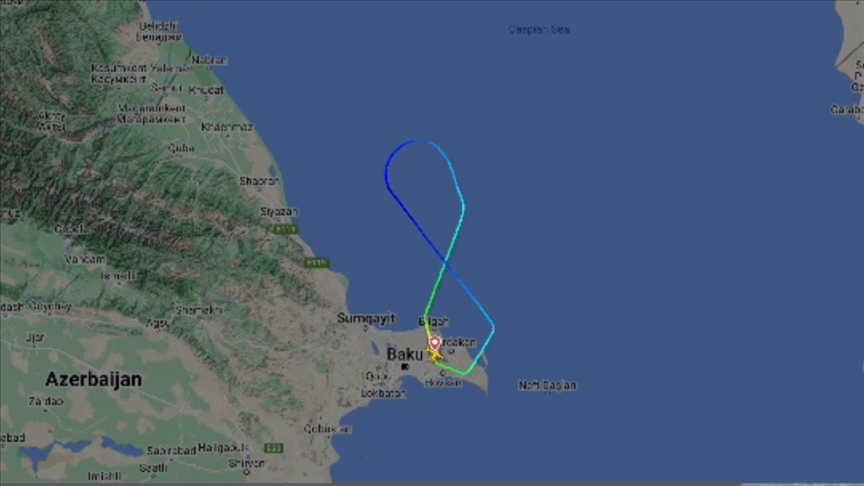Viewport: 864px width, 486px height.
Task: Click the Siyazan town label
Action: (x=279, y=212)
